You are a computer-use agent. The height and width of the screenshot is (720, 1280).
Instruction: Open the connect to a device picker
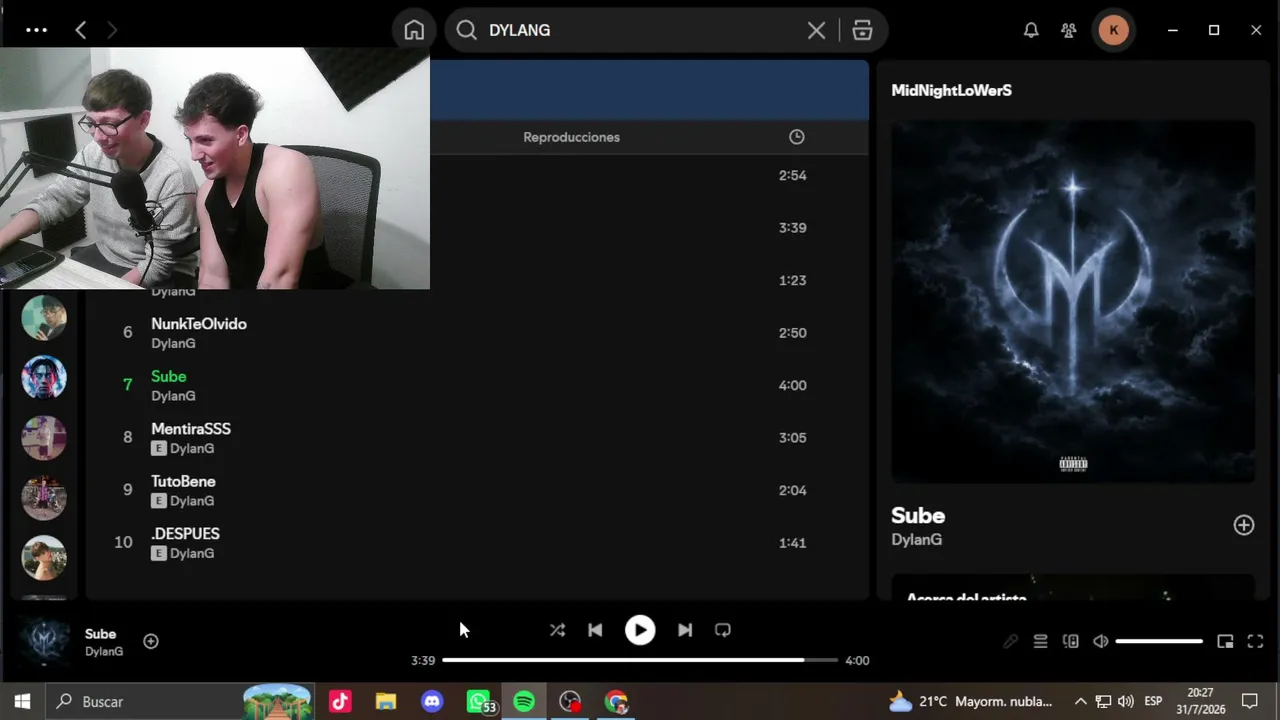coord(1071,641)
